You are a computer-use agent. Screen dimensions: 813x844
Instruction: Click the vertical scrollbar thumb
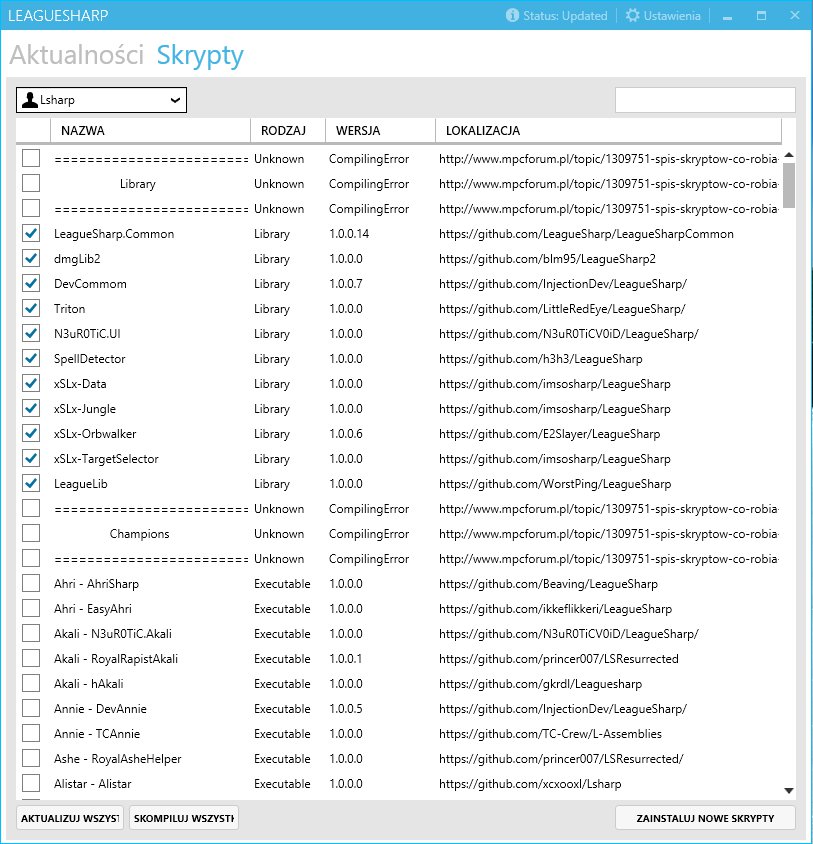click(789, 185)
